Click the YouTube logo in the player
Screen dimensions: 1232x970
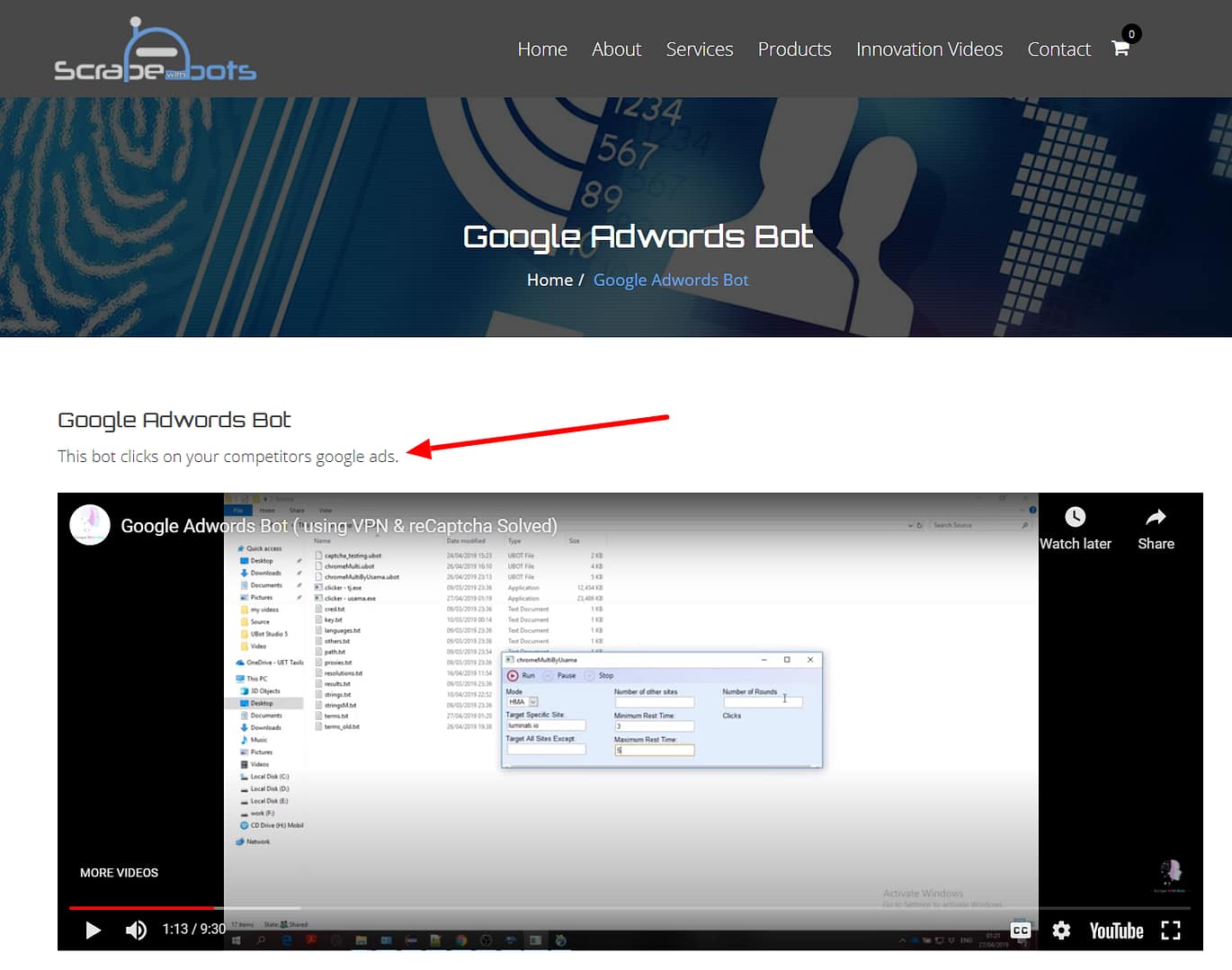pyautogui.click(x=1115, y=930)
